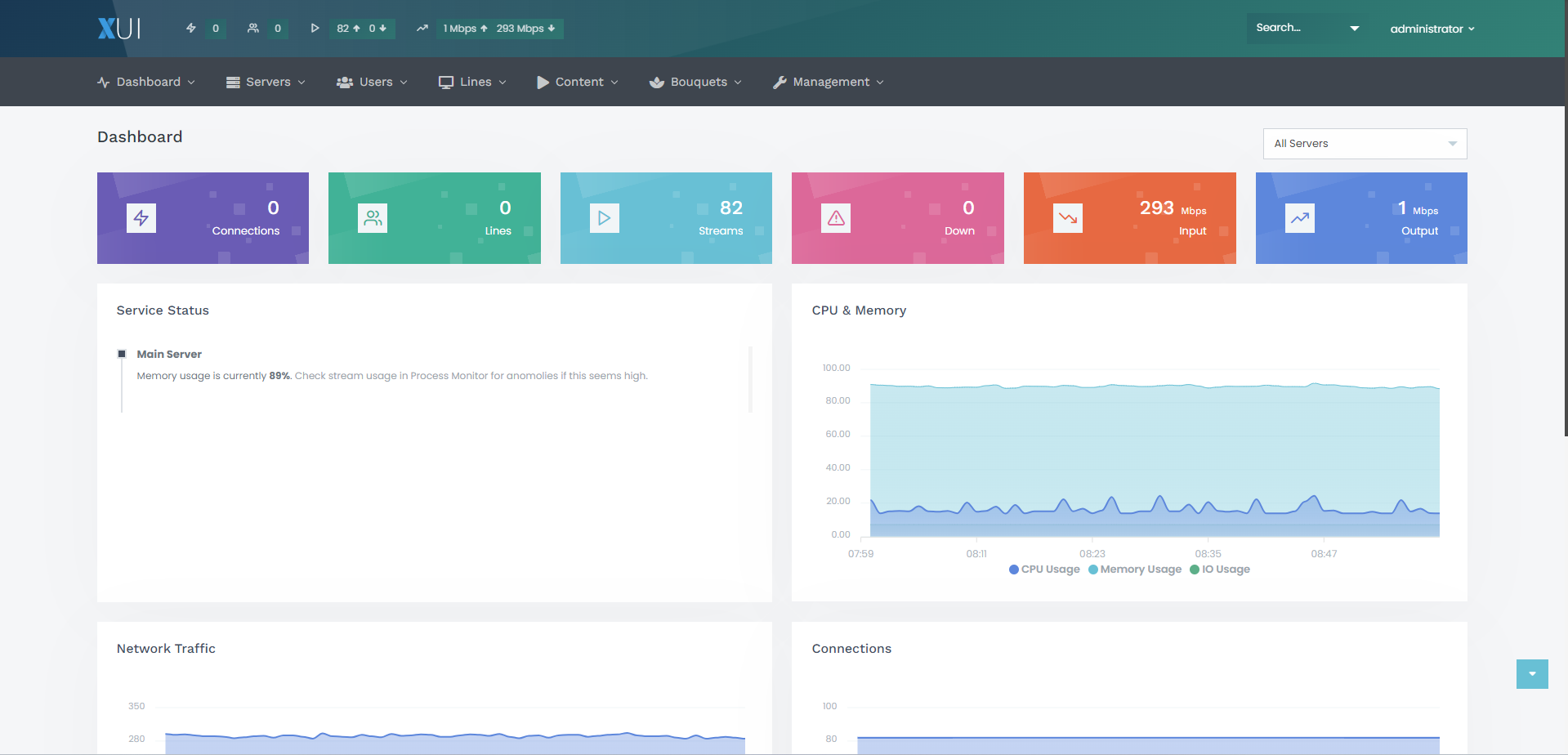The width and height of the screenshot is (1568, 755).
Task: Open the administrator account menu
Action: coord(1432,29)
